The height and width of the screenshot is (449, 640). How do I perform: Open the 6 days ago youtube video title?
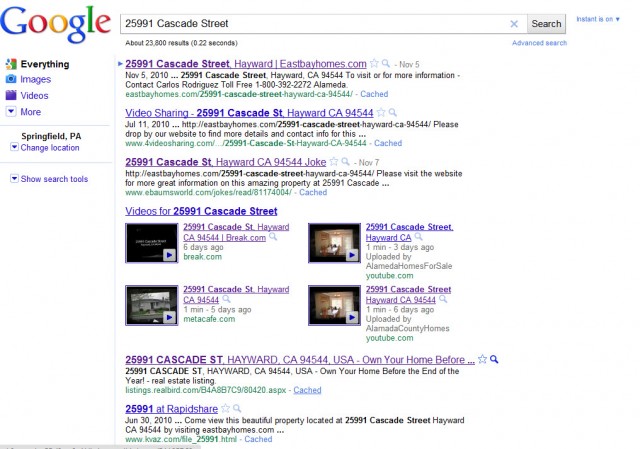pos(408,295)
